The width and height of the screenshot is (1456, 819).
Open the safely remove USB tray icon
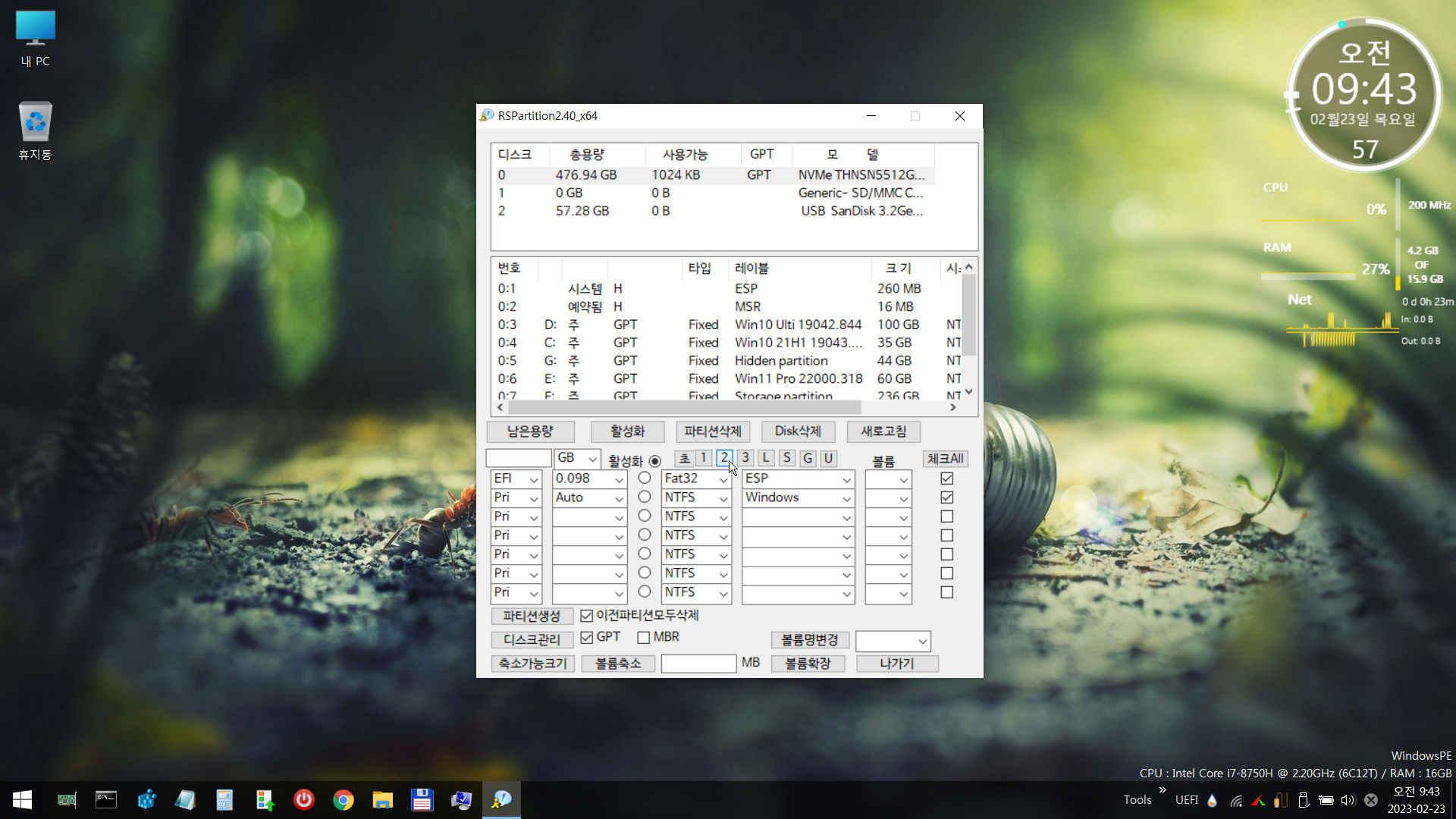click(x=1304, y=800)
